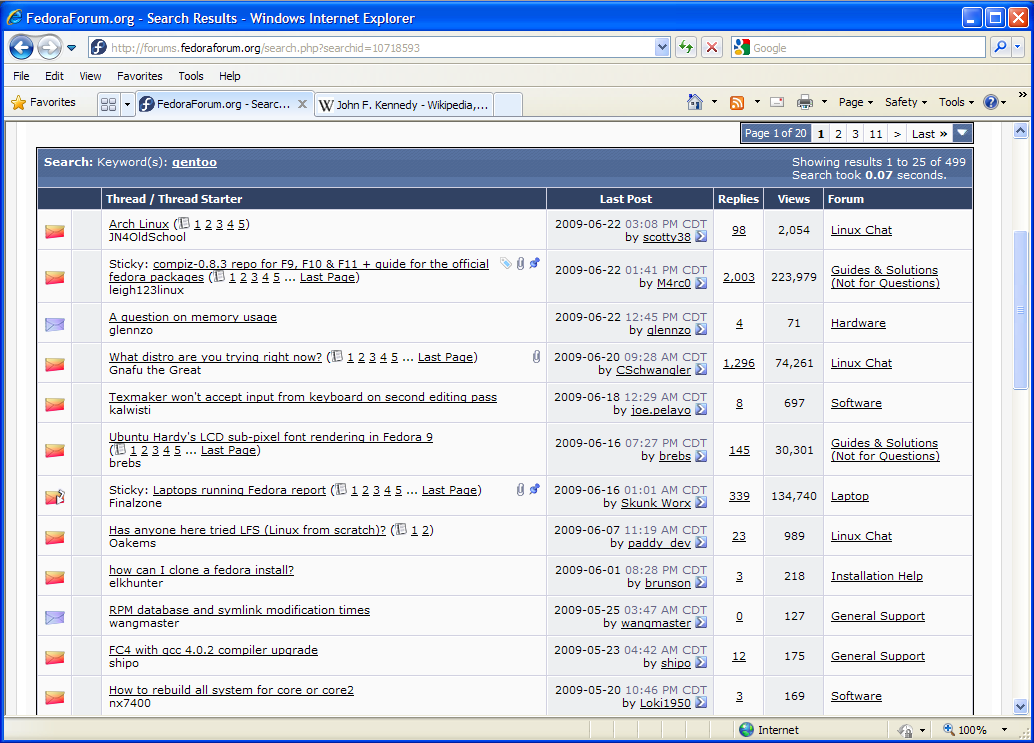Click the blue Help question icon
Viewport: 1034px width, 743px height.
pyautogui.click(x=990, y=102)
